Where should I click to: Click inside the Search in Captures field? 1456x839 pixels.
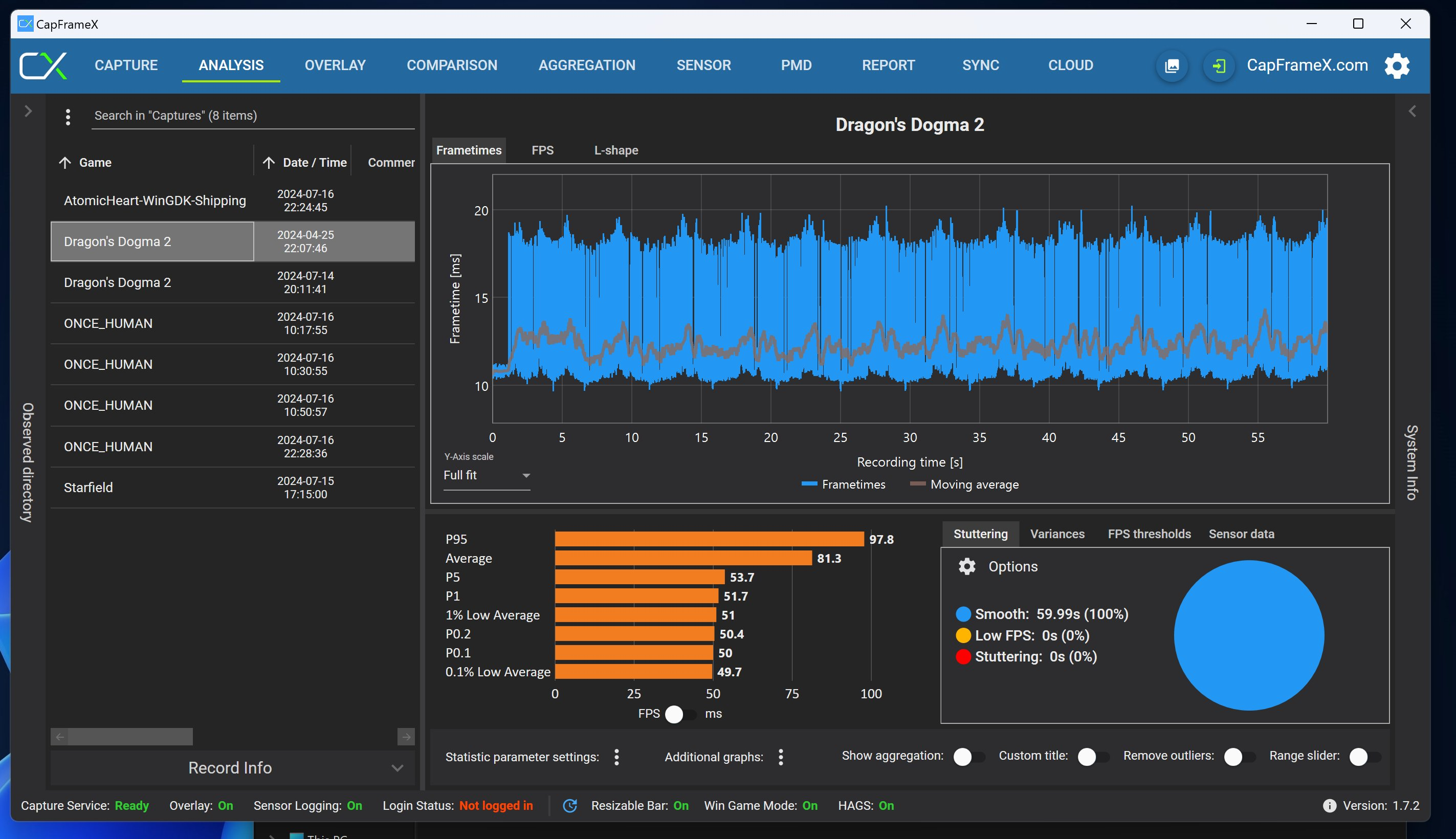(x=253, y=116)
